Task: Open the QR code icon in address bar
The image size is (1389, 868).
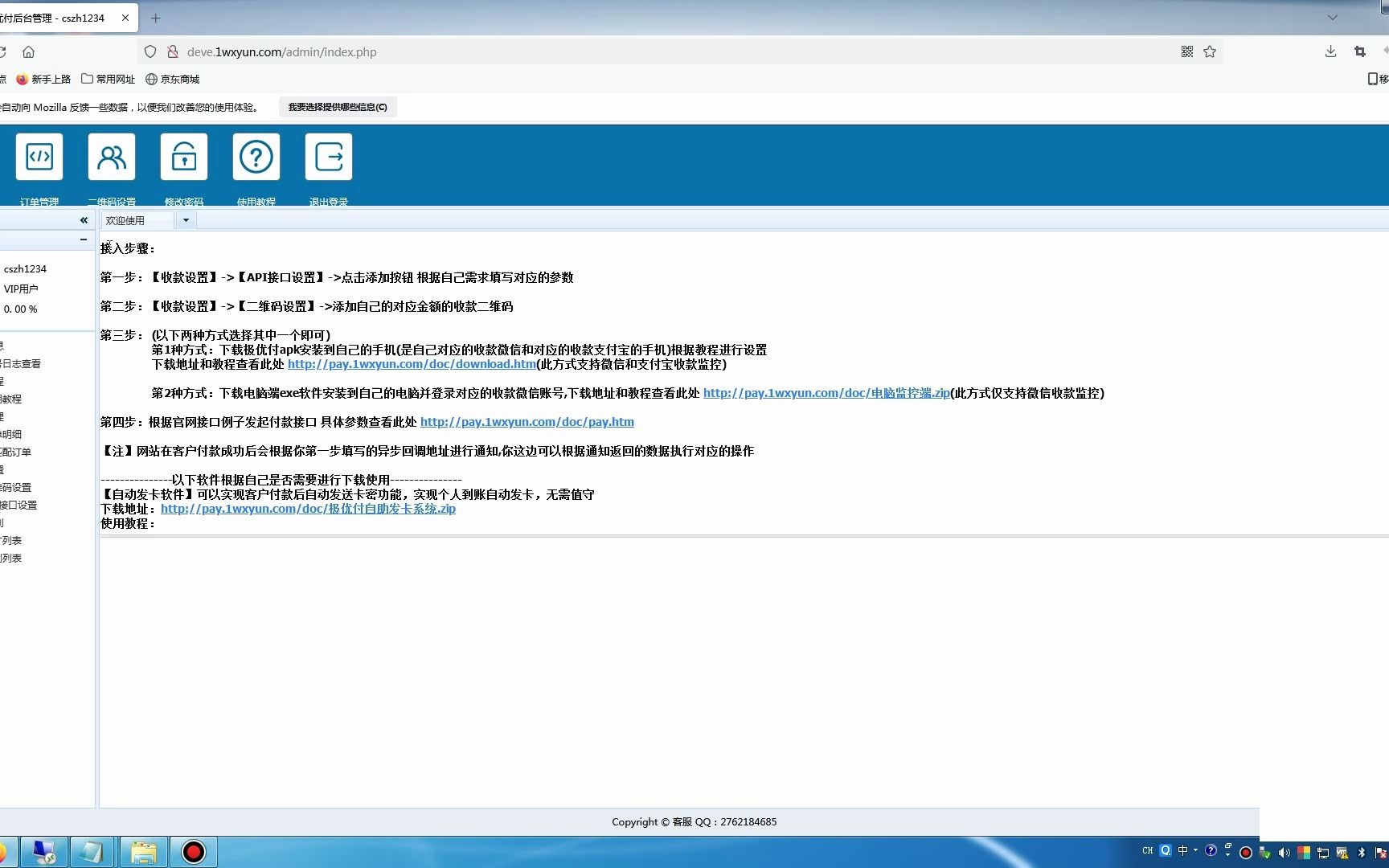Action: point(1187,51)
